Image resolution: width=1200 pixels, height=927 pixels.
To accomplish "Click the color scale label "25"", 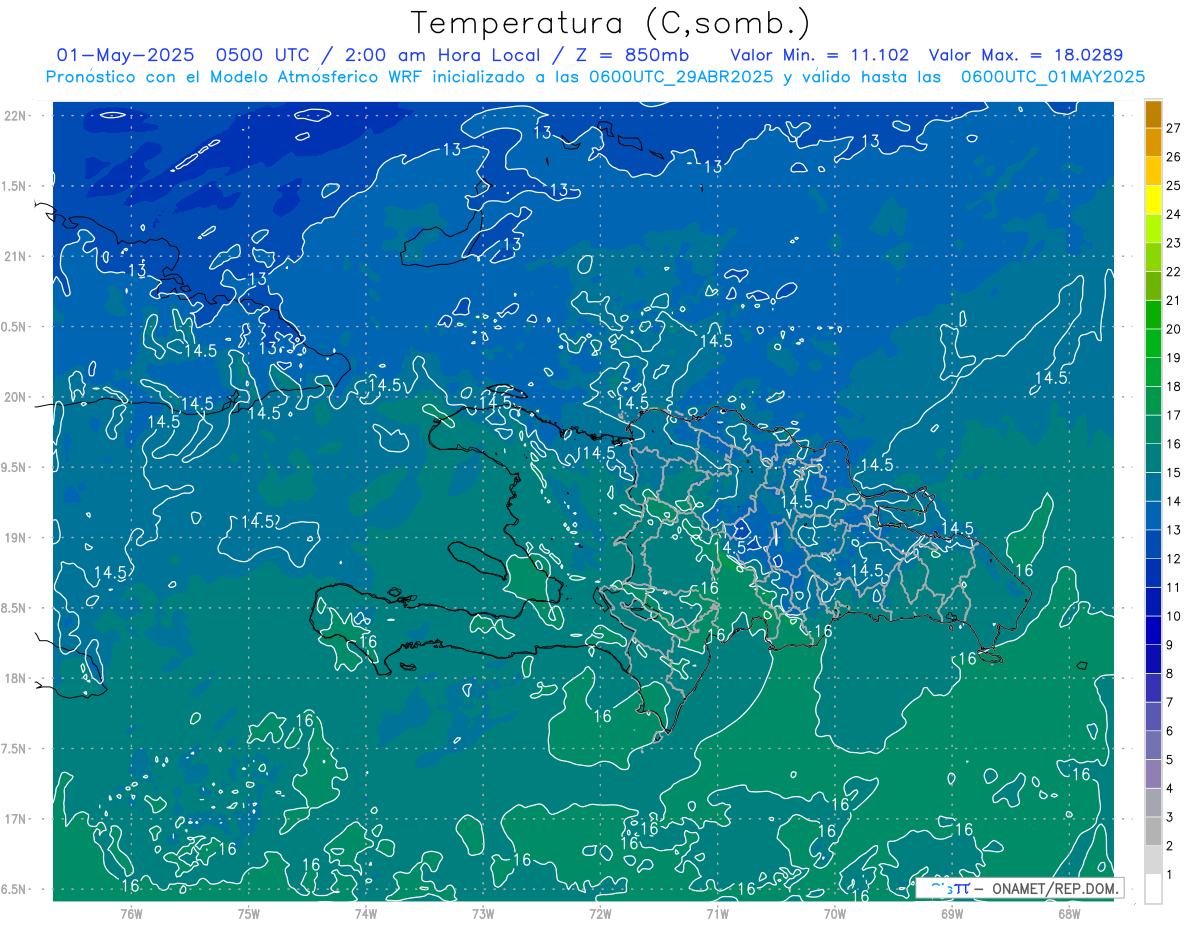I will click(x=1175, y=185).
